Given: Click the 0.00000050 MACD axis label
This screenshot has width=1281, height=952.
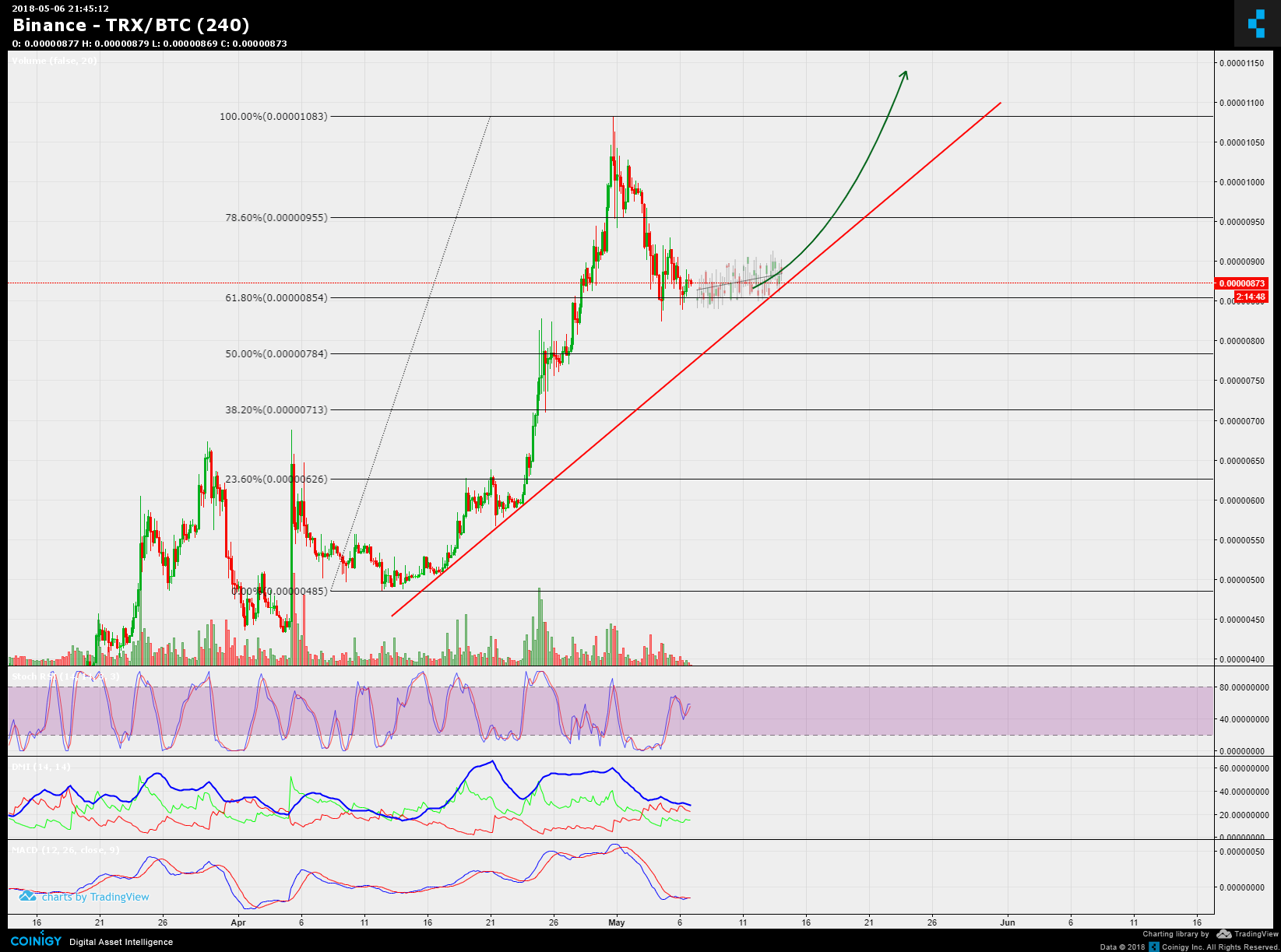Looking at the screenshot, I should click(1242, 852).
